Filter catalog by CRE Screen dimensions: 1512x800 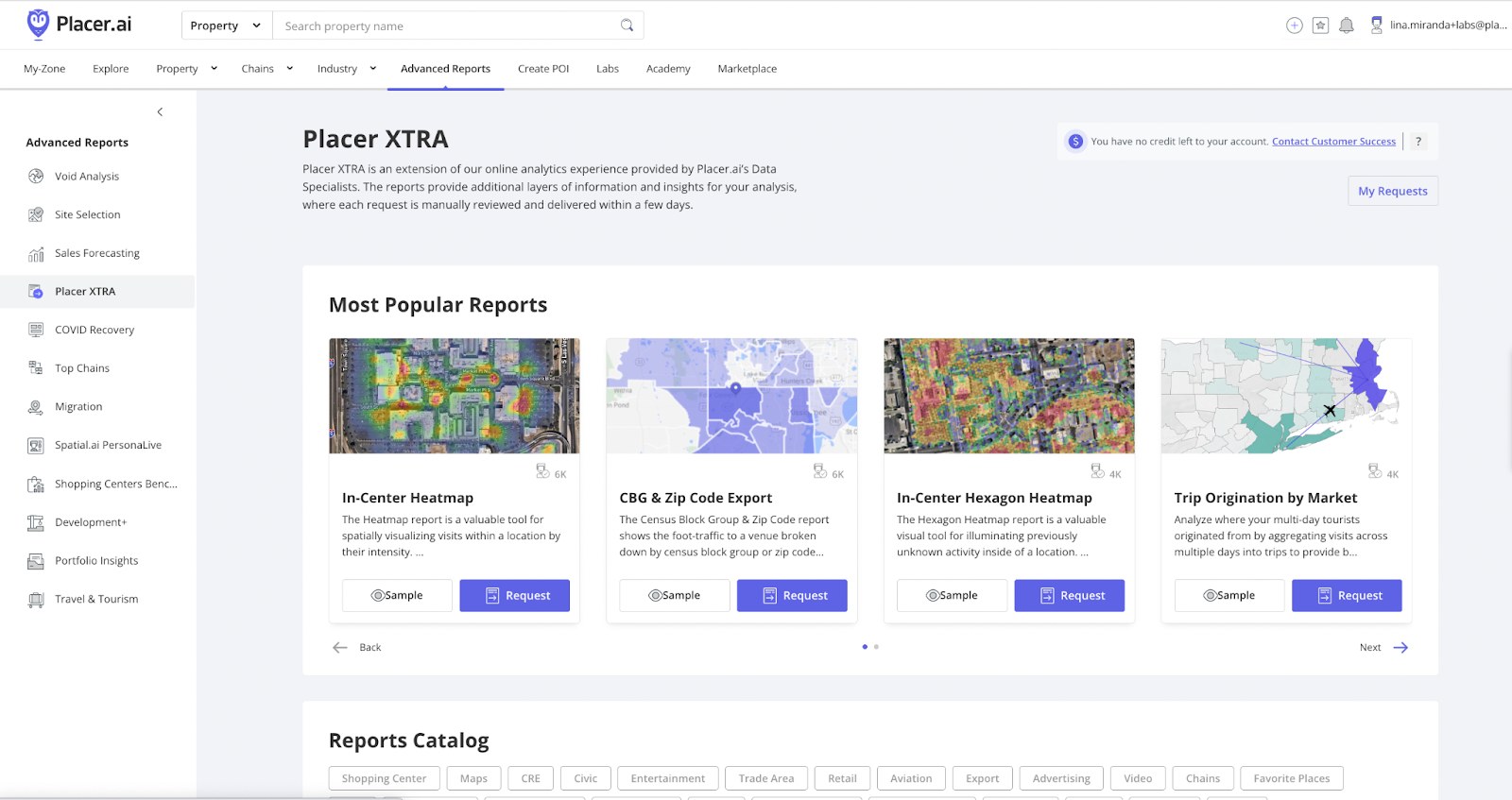pyautogui.click(x=531, y=778)
